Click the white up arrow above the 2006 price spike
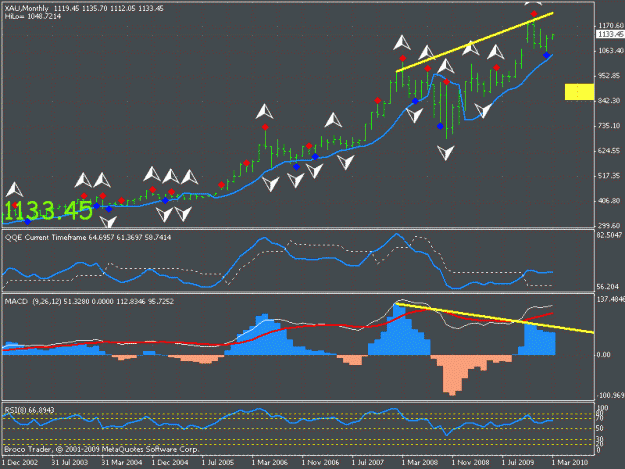The image size is (625, 469). (x=265, y=112)
